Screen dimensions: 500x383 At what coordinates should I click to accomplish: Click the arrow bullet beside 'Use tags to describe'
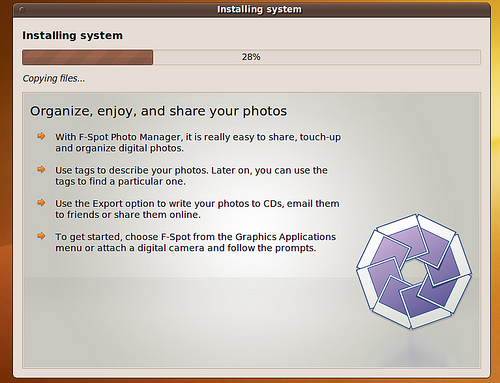[41, 169]
